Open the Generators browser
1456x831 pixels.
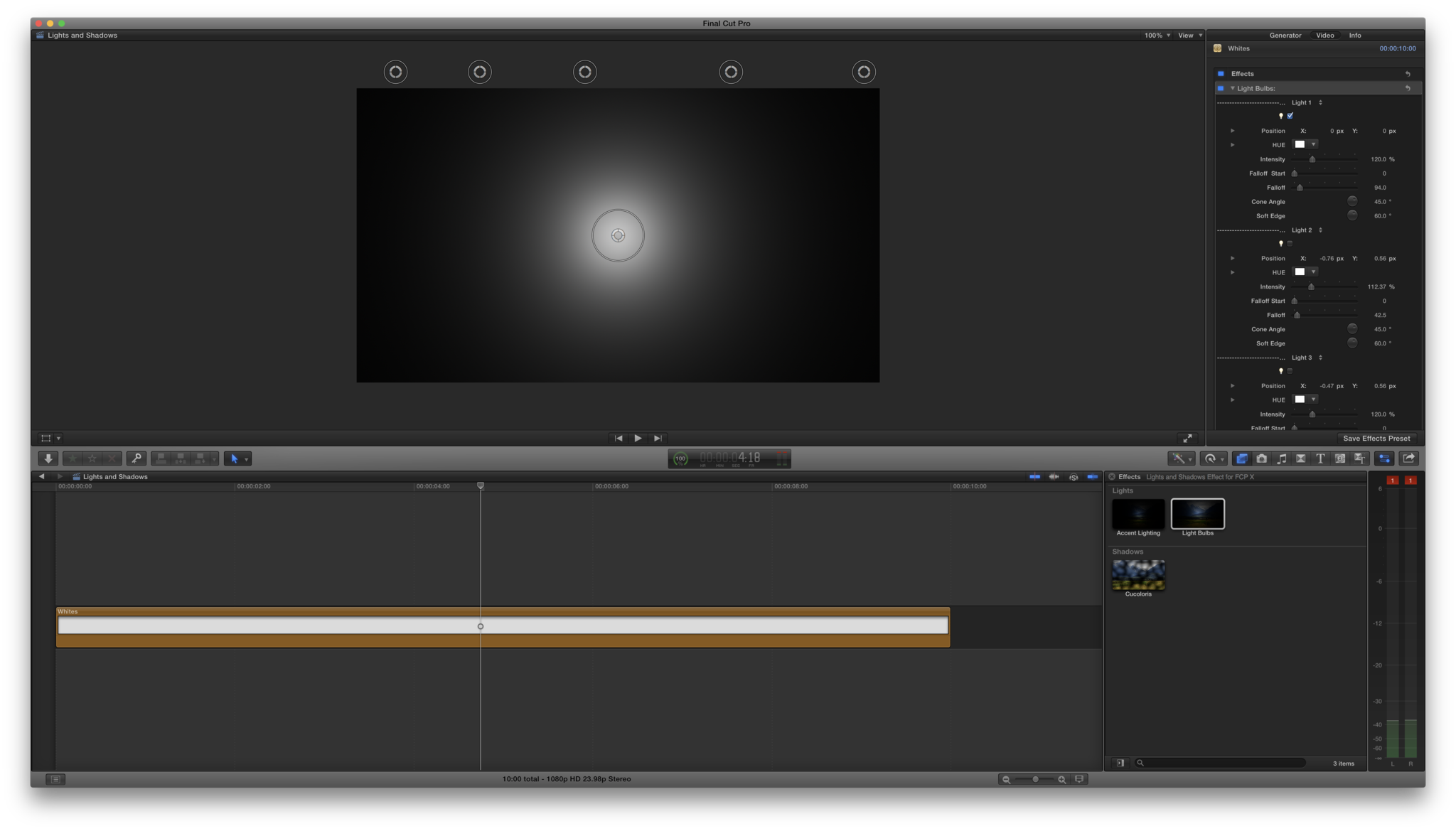(x=1340, y=459)
